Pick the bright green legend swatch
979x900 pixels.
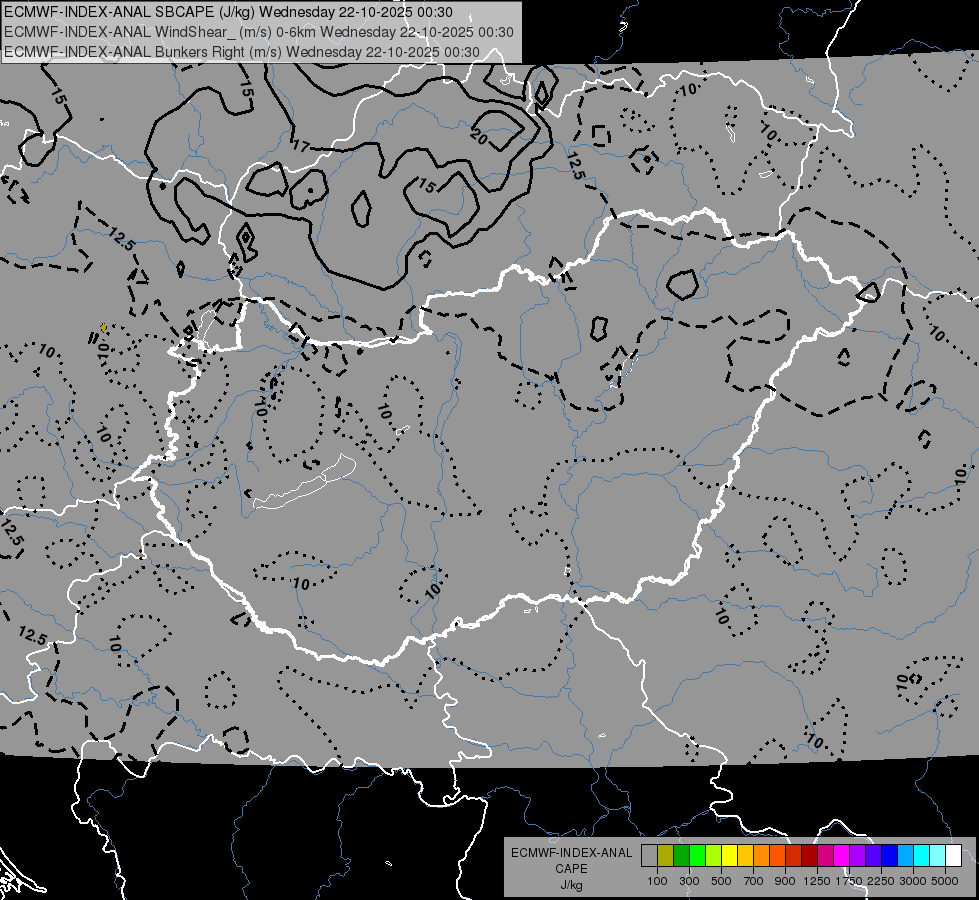click(697, 856)
